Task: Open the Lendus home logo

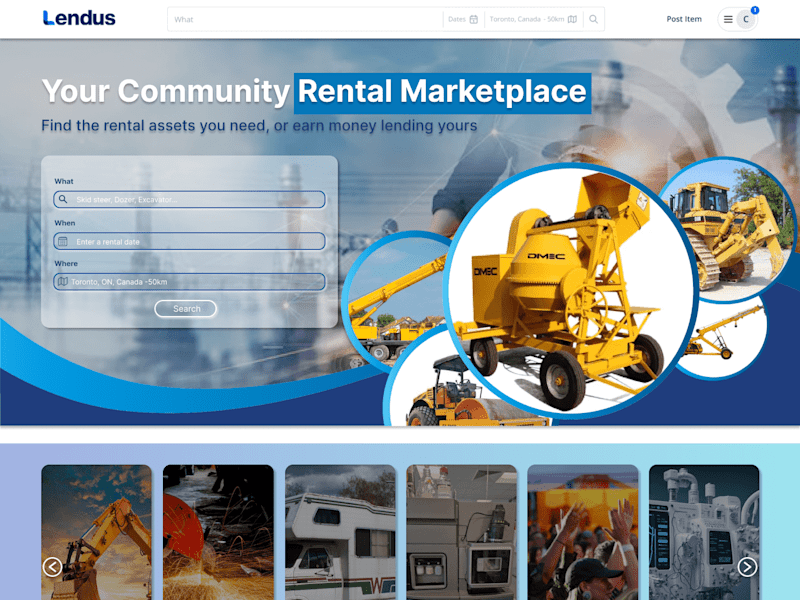Action: 79,18
